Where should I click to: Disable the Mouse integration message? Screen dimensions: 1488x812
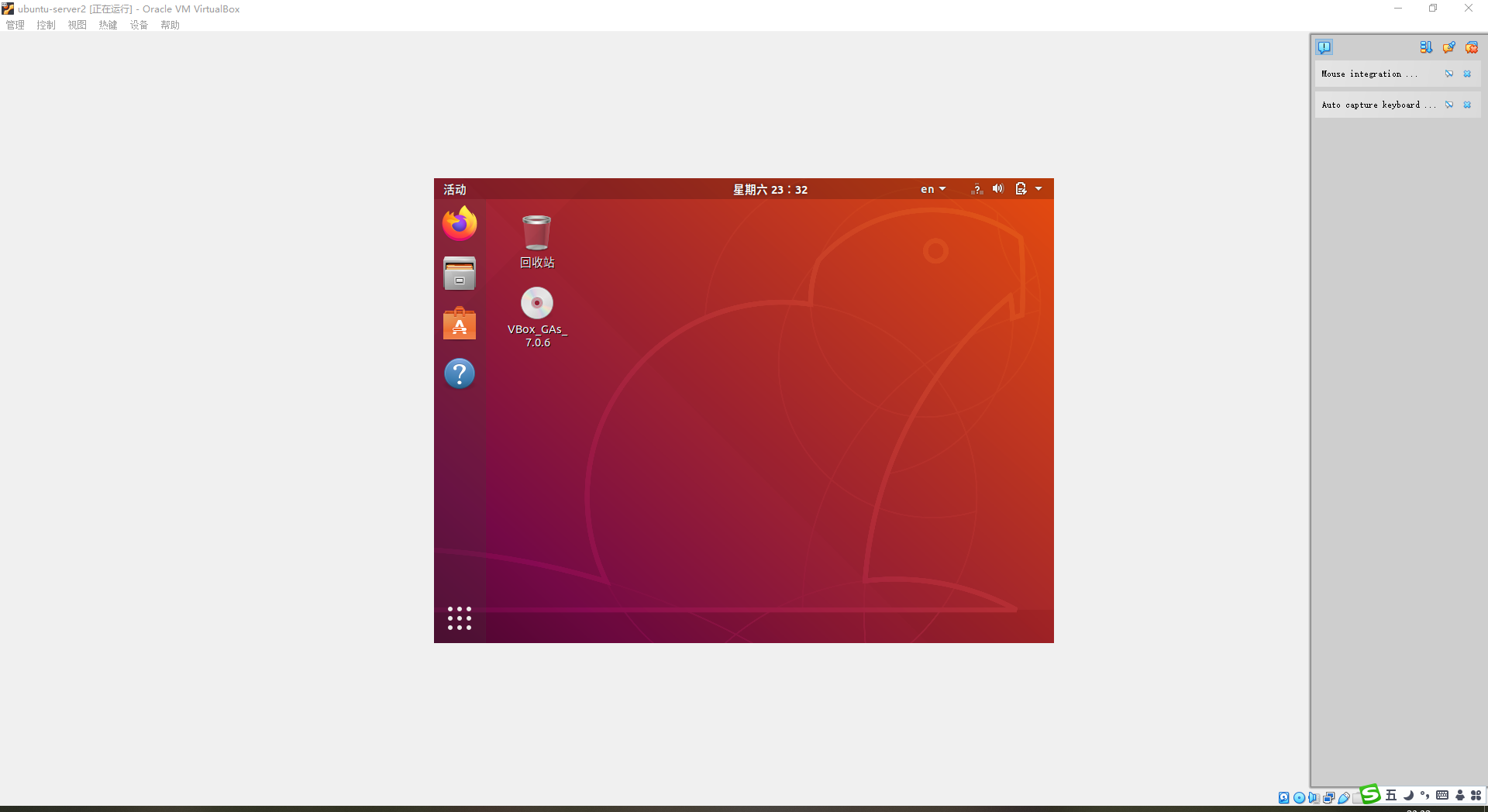(1449, 74)
